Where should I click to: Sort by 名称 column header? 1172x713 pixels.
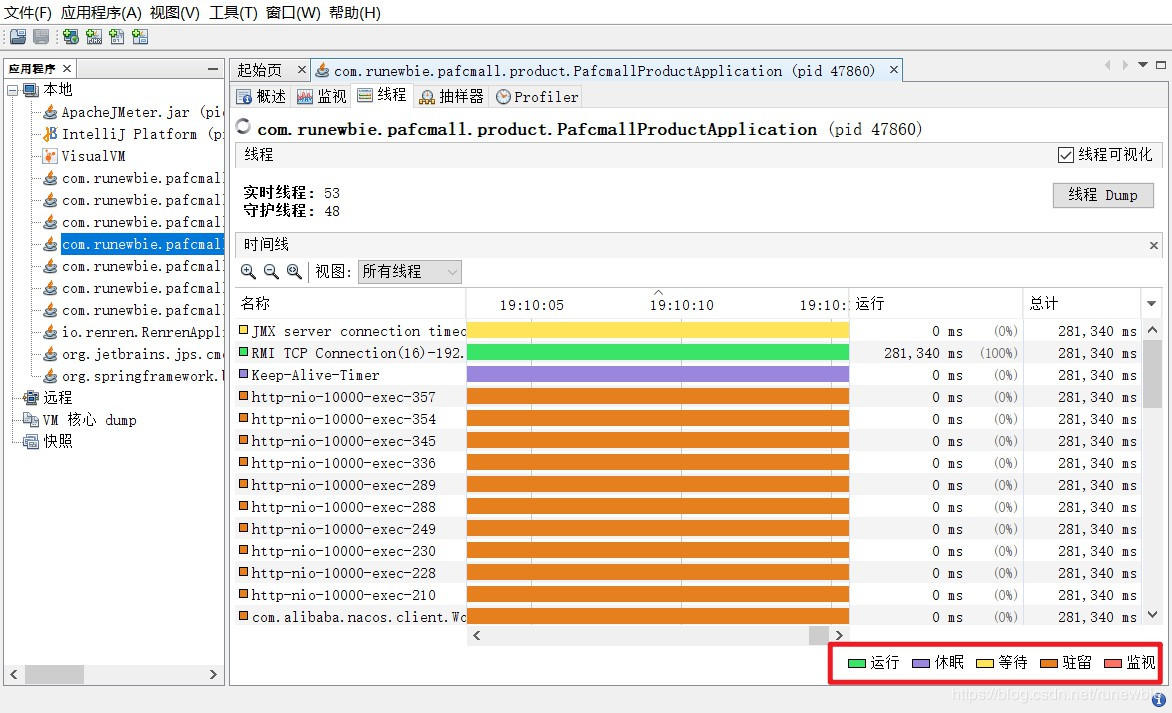350,303
